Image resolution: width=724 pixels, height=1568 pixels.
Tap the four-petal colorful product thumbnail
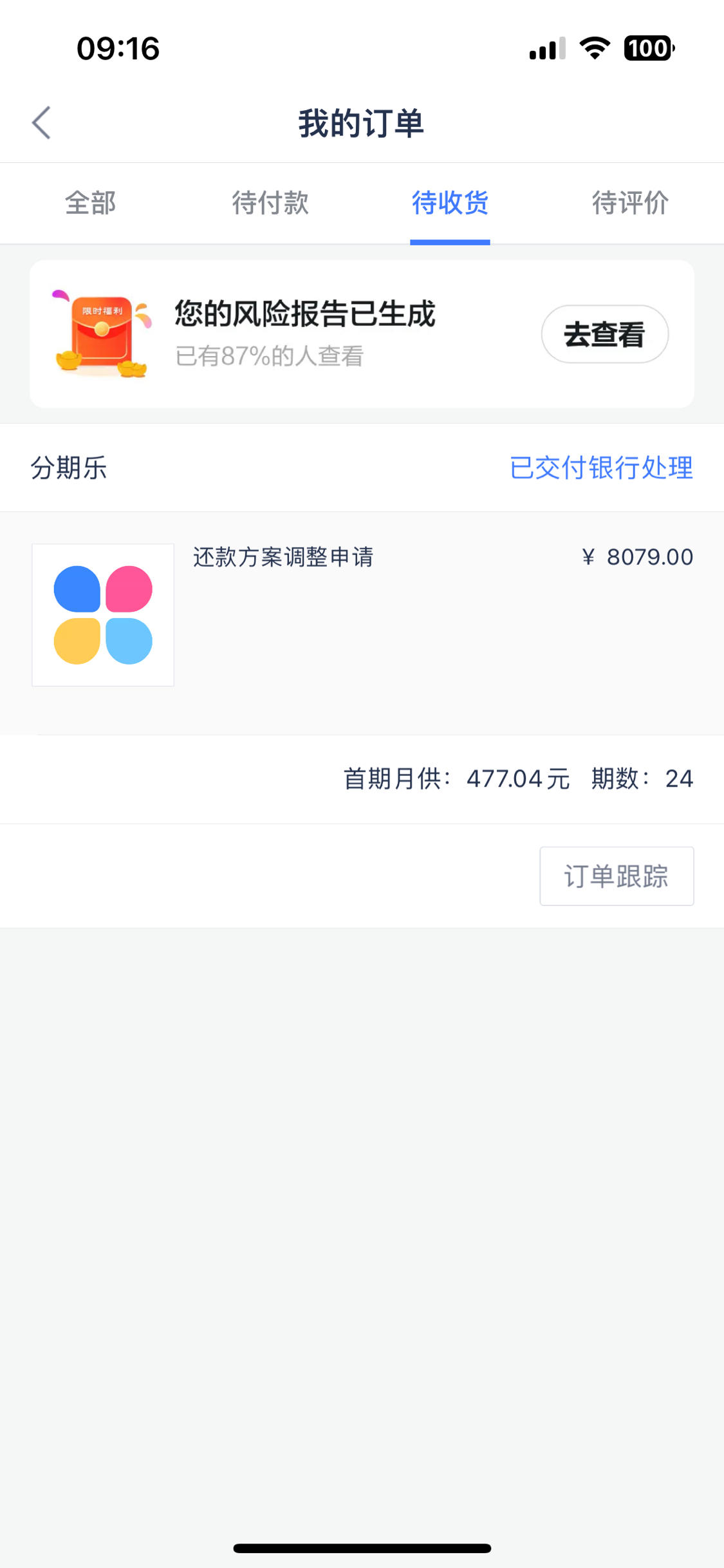[103, 615]
